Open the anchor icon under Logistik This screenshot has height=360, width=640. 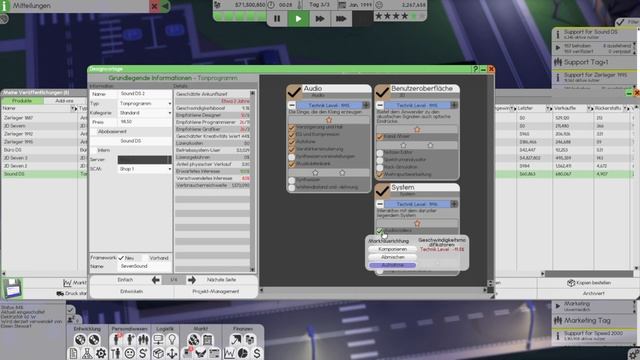click(172, 353)
